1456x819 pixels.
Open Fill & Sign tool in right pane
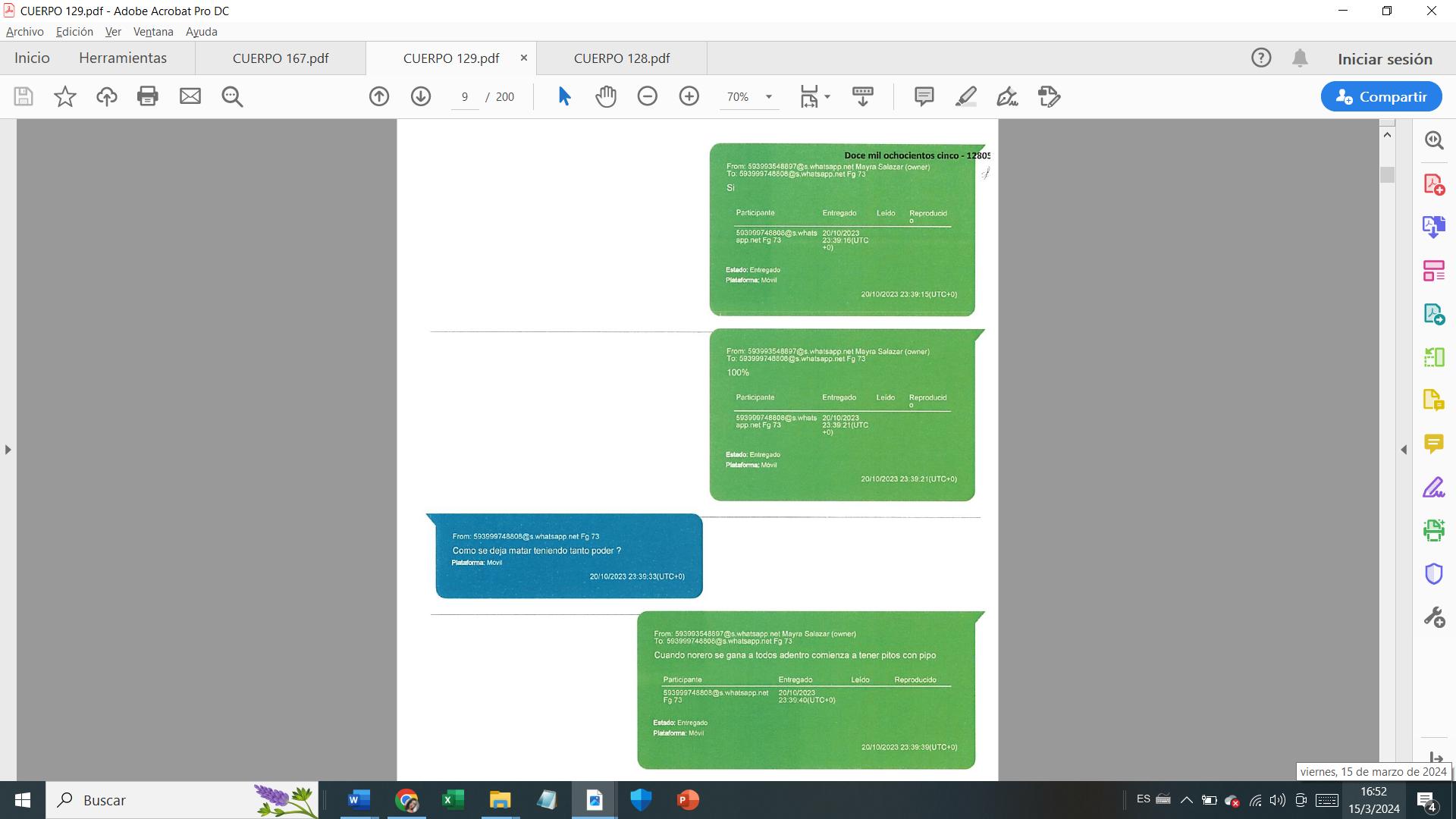coord(1434,487)
